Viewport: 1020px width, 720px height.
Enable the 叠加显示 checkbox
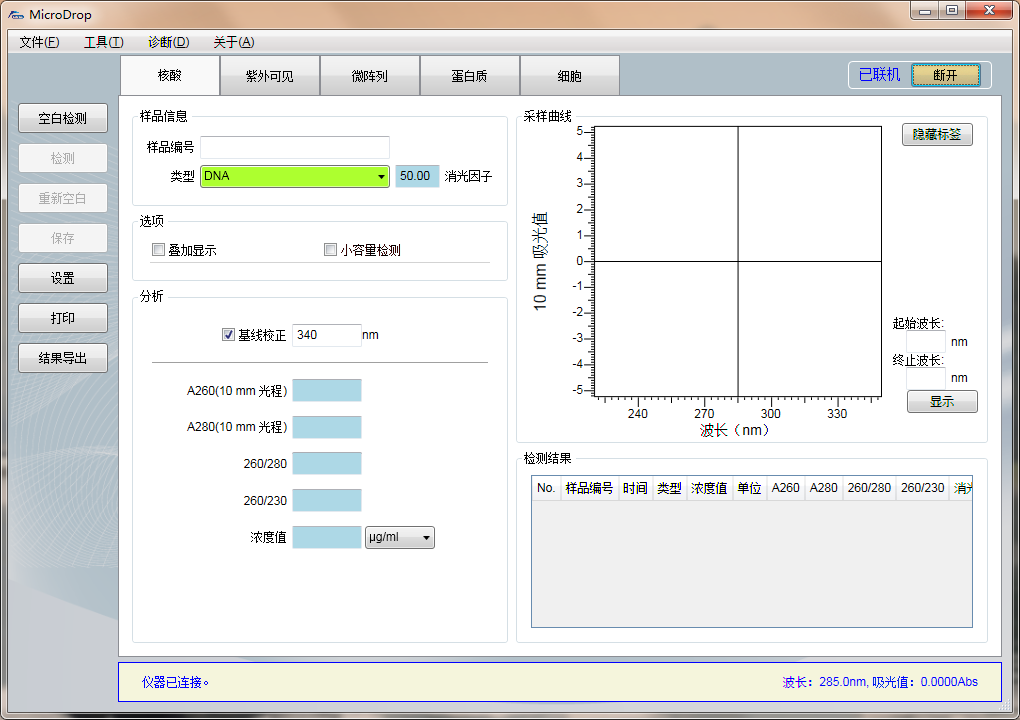[x=158, y=250]
